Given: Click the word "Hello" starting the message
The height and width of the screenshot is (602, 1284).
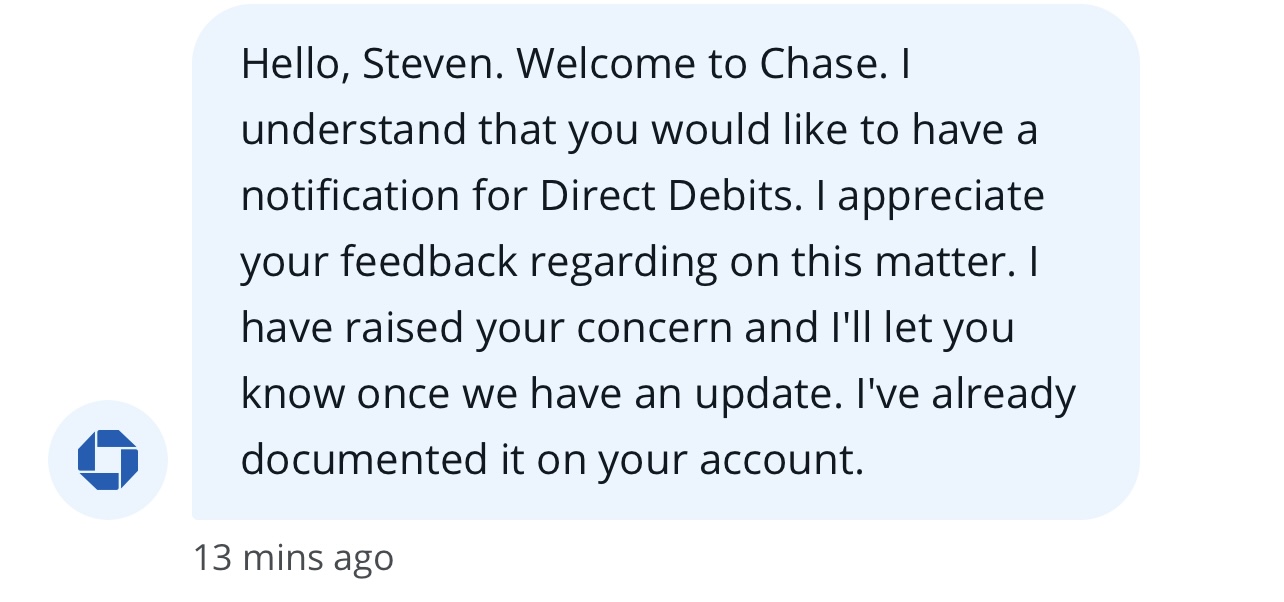Looking at the screenshot, I should (x=294, y=66).
